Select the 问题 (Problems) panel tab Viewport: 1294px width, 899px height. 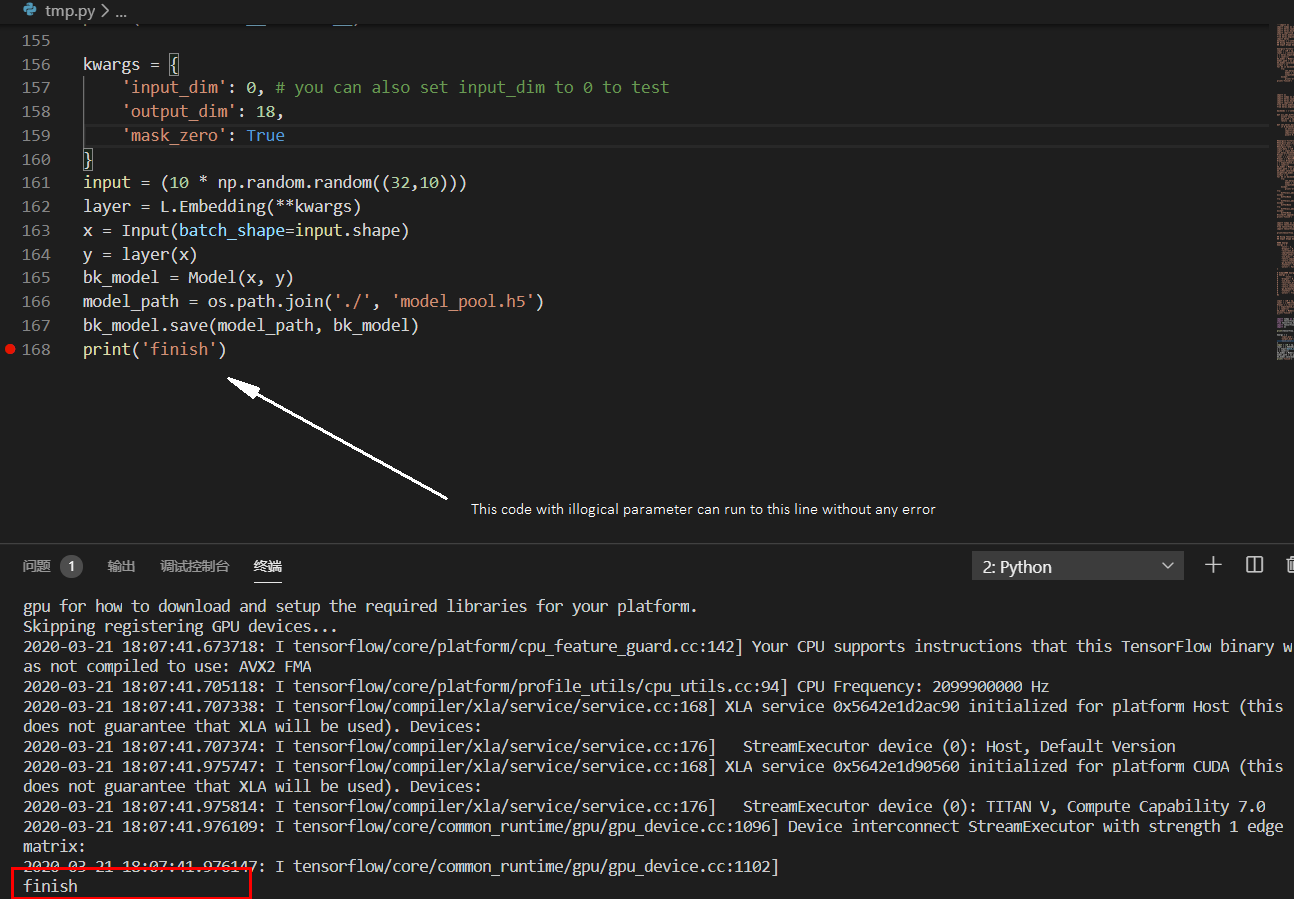coord(36,565)
